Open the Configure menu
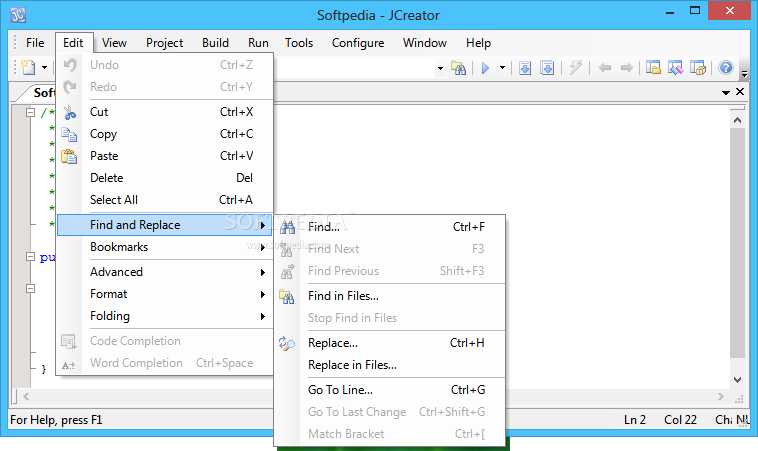Screen dimensions: 758x451 (358, 43)
